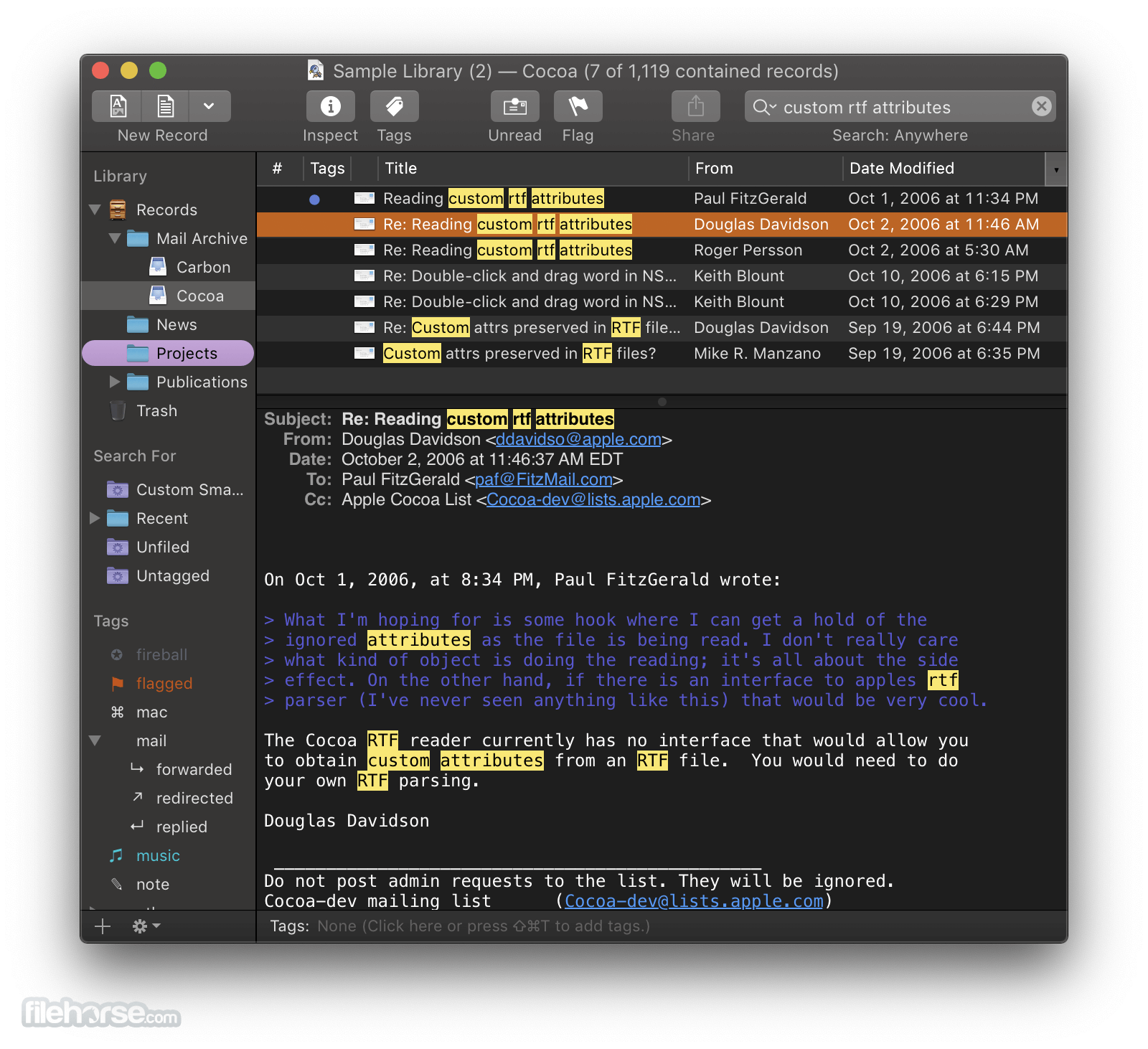Sort by the From column header

pos(766,169)
